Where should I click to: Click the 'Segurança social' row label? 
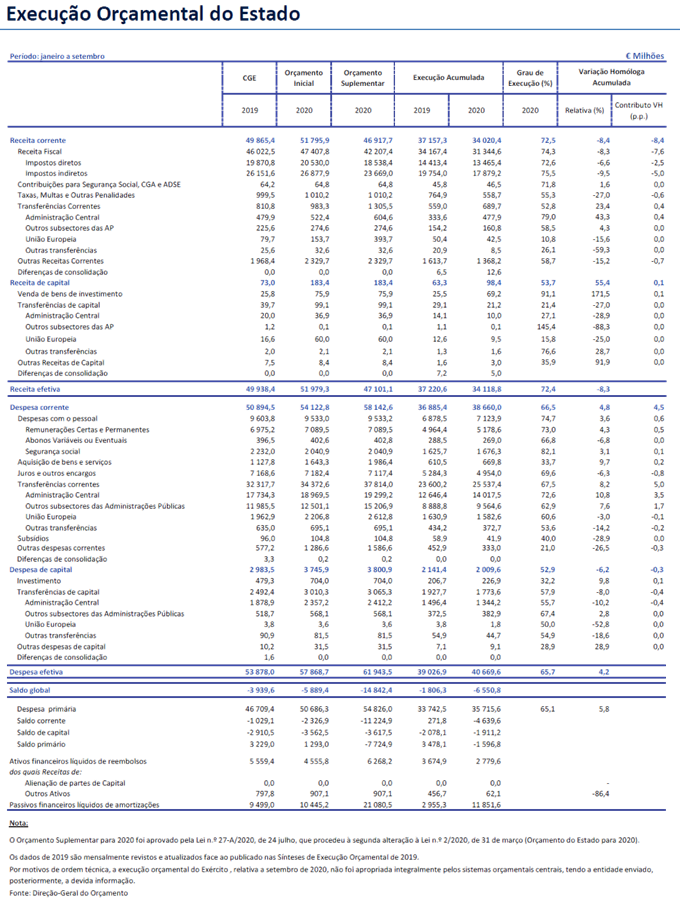click(53, 452)
